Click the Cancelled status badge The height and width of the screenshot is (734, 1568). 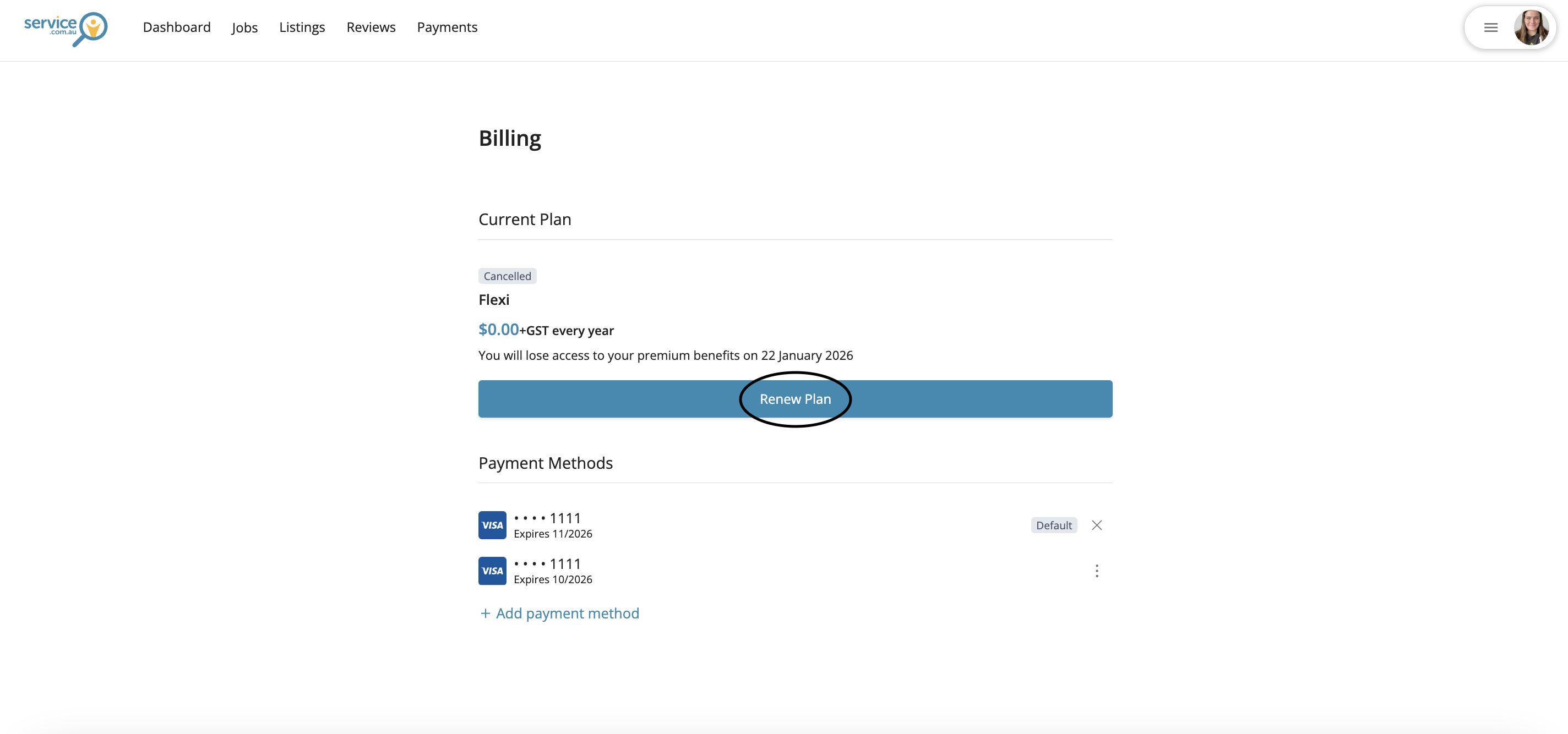click(x=507, y=276)
